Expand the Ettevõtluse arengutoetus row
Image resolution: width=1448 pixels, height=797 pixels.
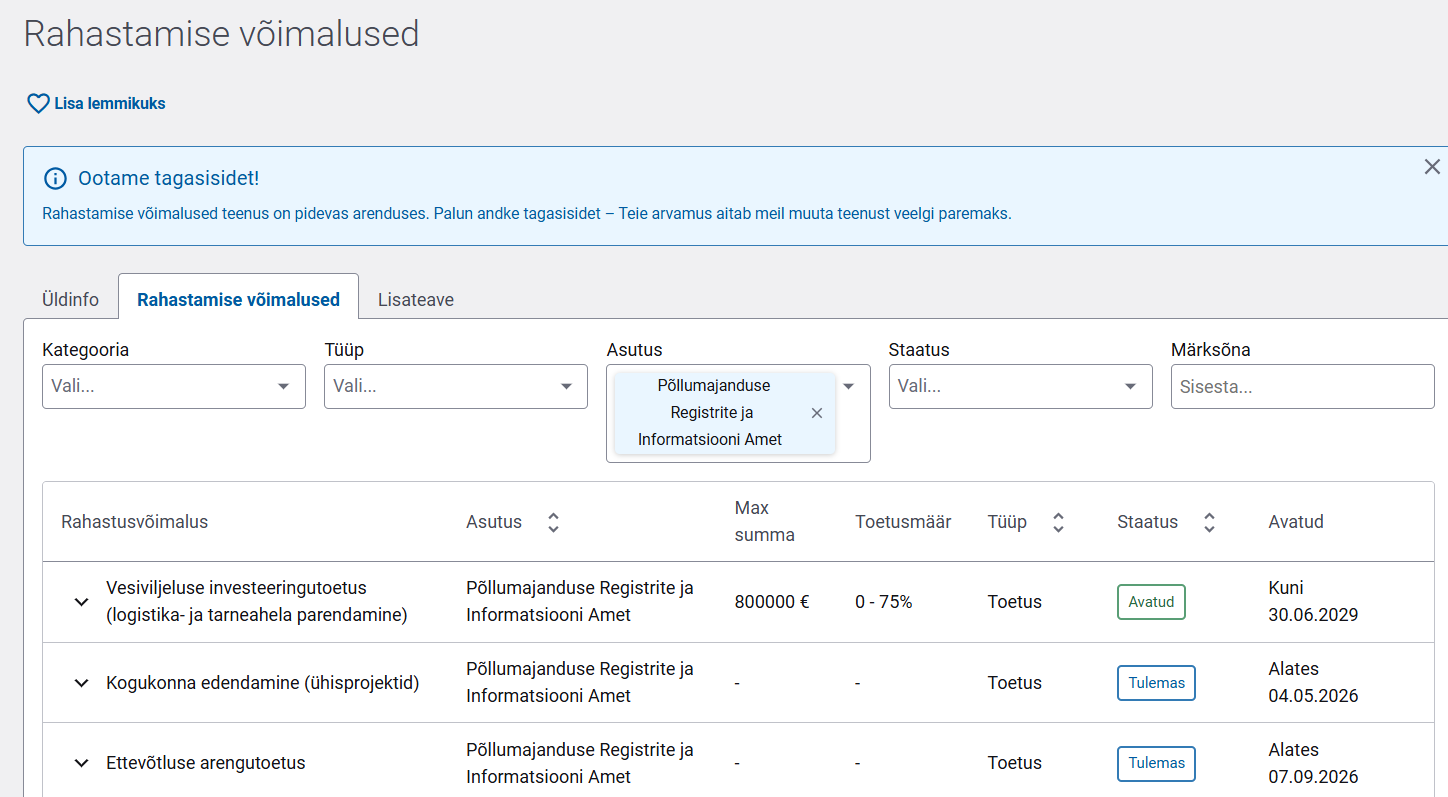(82, 763)
